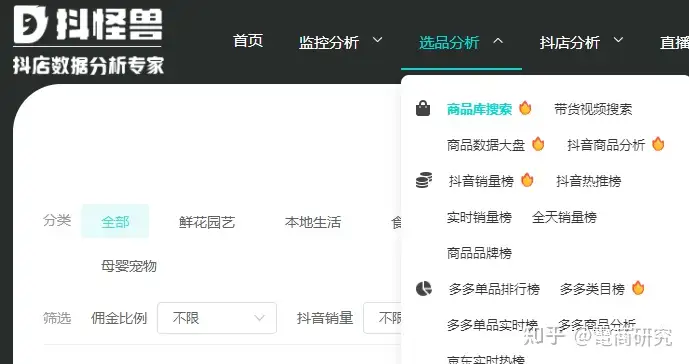Open the 多多单品排行榜 entry
This screenshot has width=689, height=364.
click(x=494, y=289)
